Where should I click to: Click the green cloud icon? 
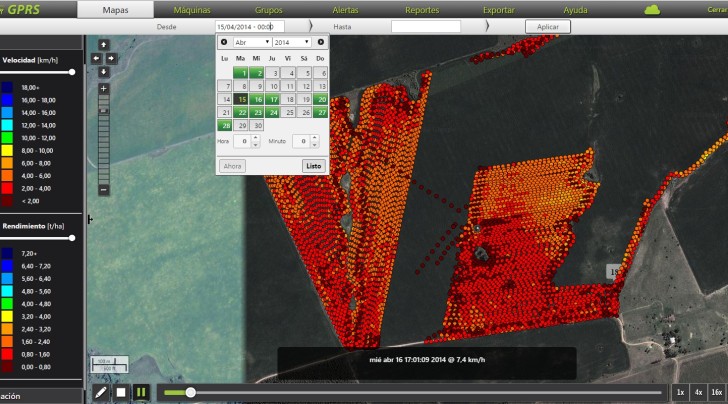653,10
